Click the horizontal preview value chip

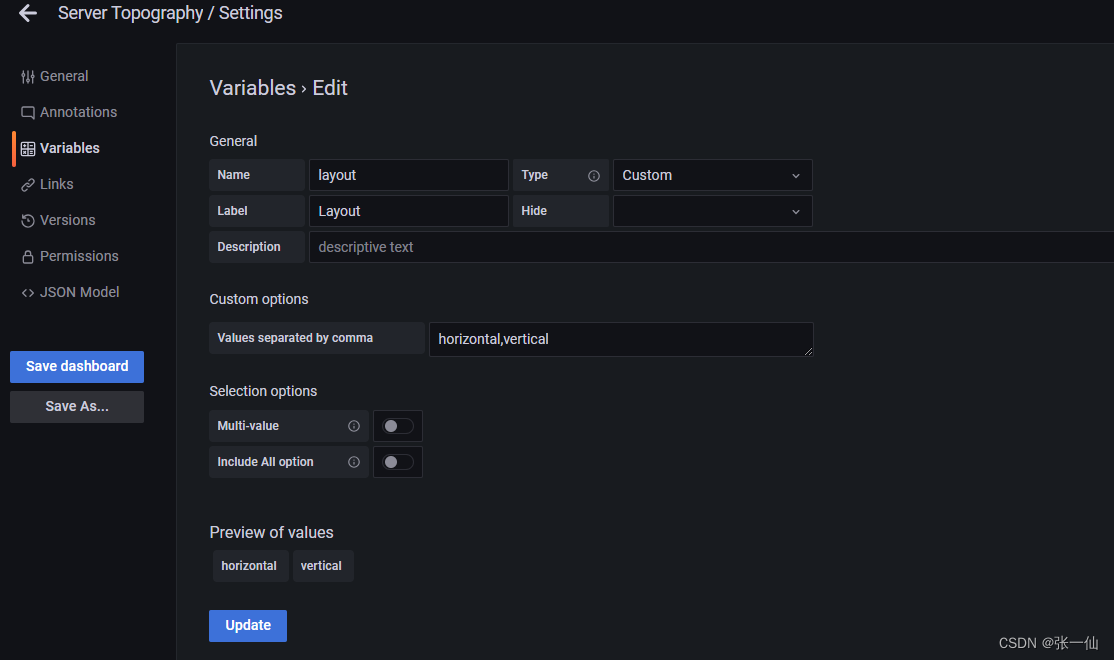(250, 565)
